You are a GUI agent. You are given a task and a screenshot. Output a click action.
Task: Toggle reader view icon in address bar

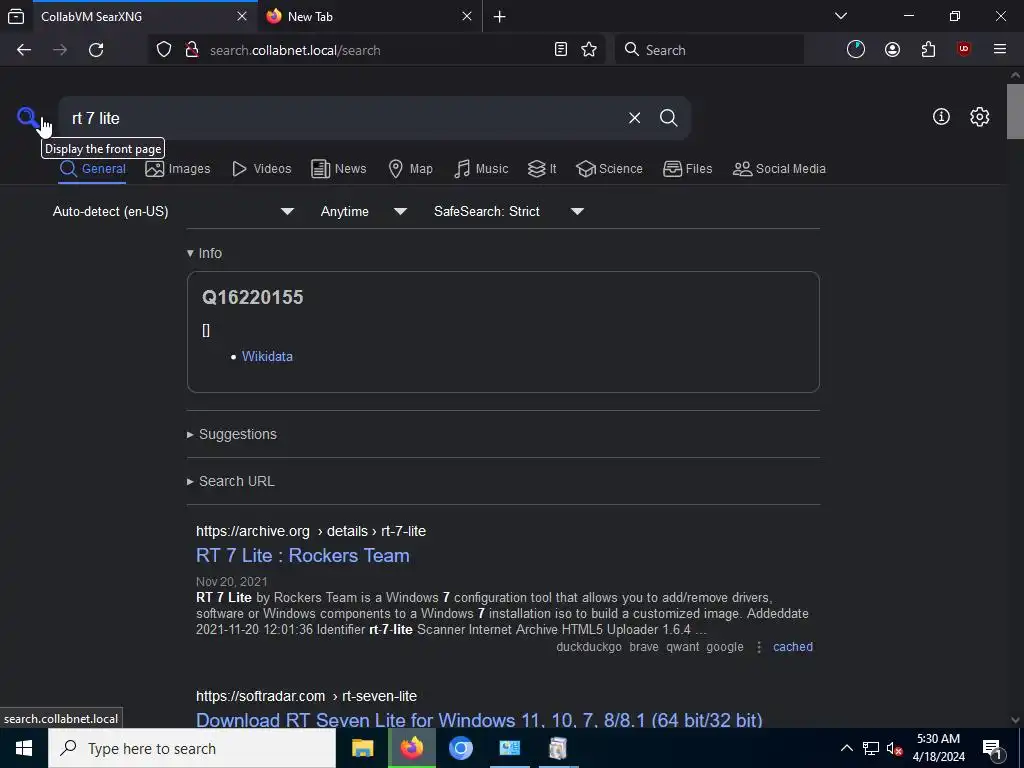tap(560, 50)
